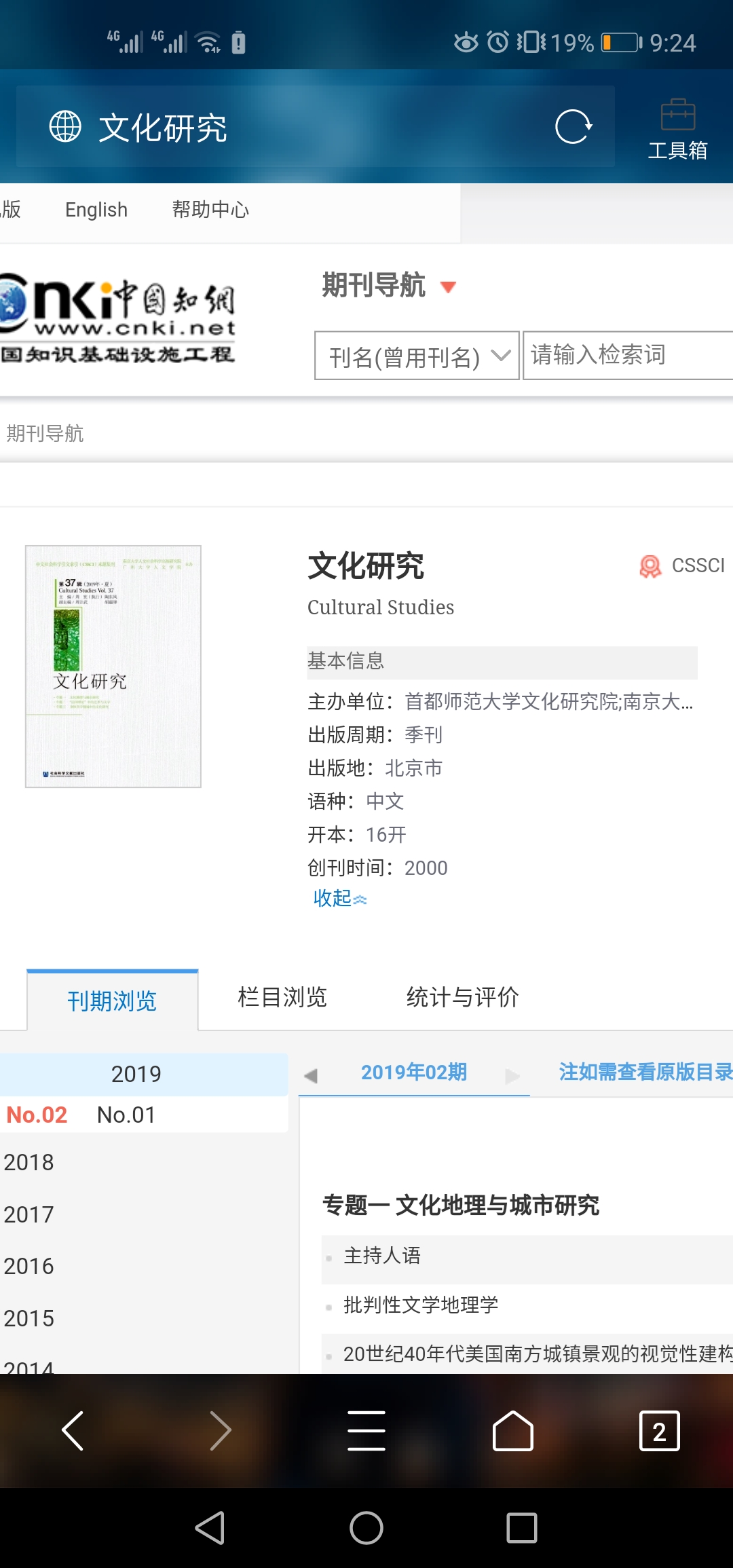Expand the 2018 year in issue list
The width and height of the screenshot is (733, 1568).
pos(29,1162)
